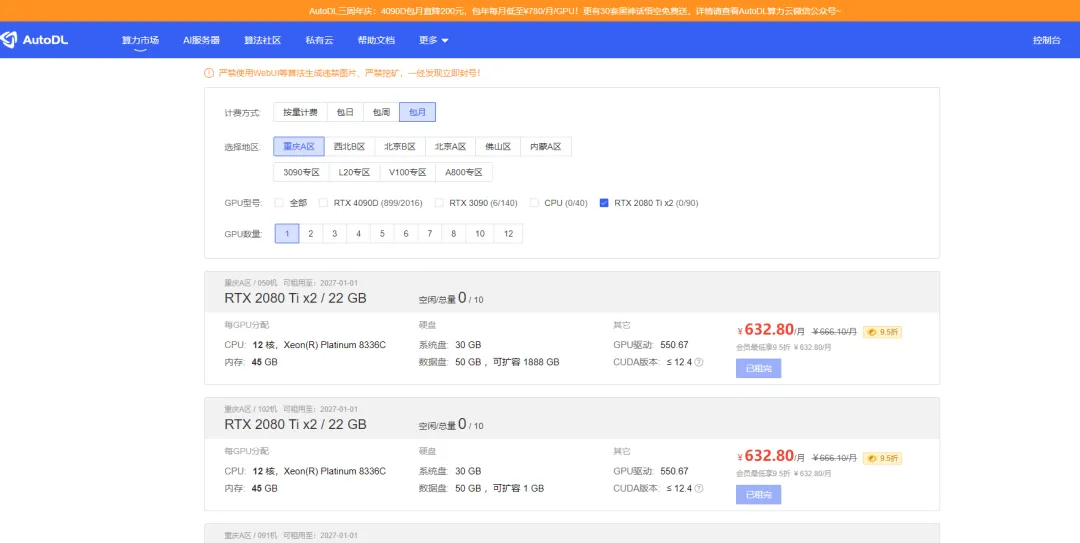The height and width of the screenshot is (543, 1080).
Task: Set GPU count to 5
Action: click(382, 234)
